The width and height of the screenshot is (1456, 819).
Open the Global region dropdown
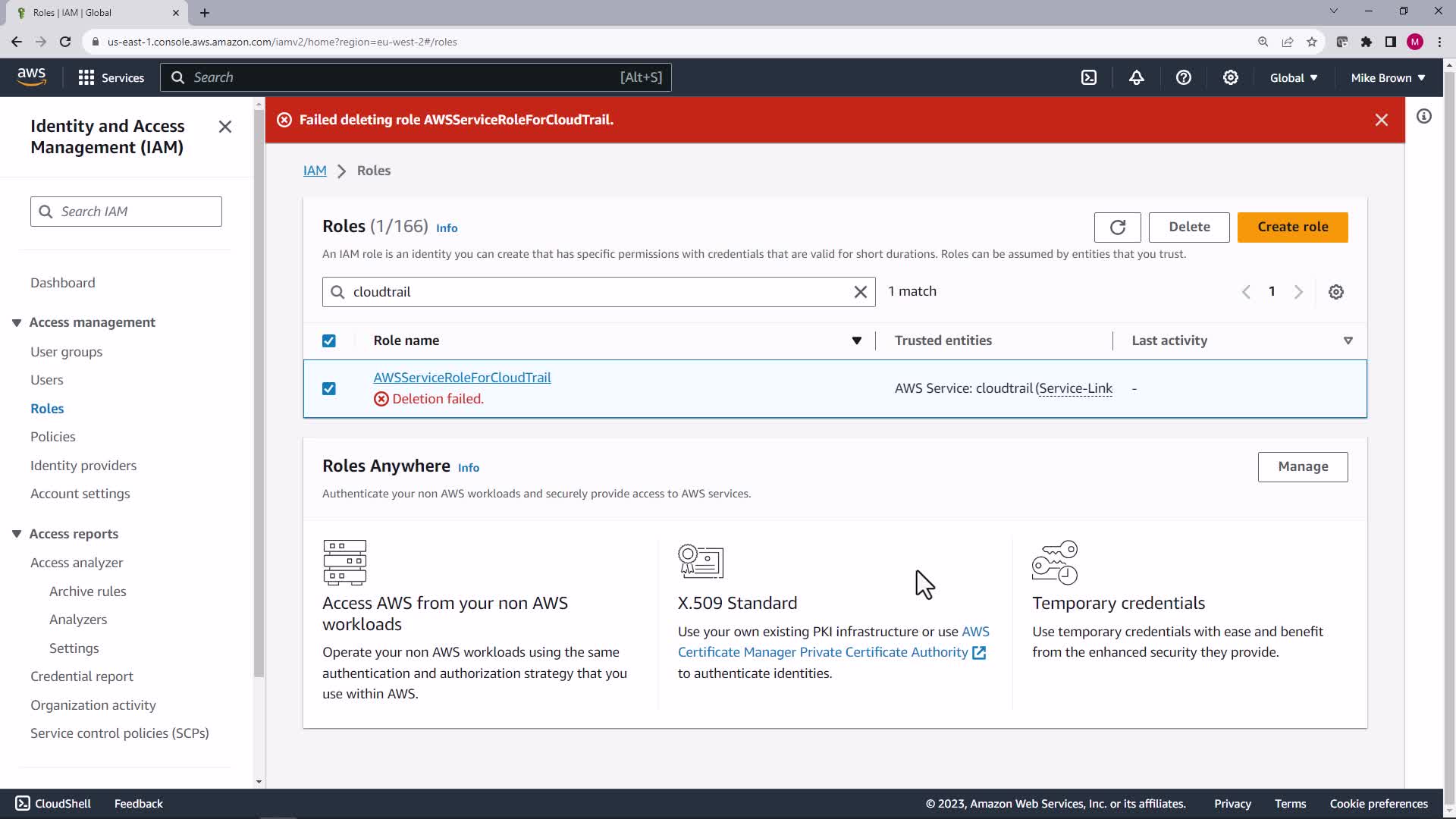pyautogui.click(x=1293, y=77)
